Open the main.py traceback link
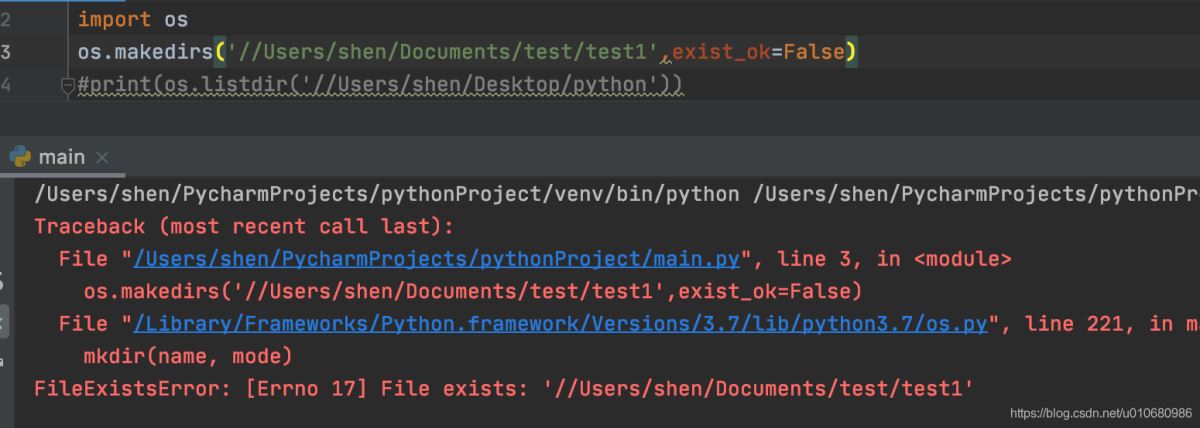Screen dimensions: 1200x428 (436, 259)
